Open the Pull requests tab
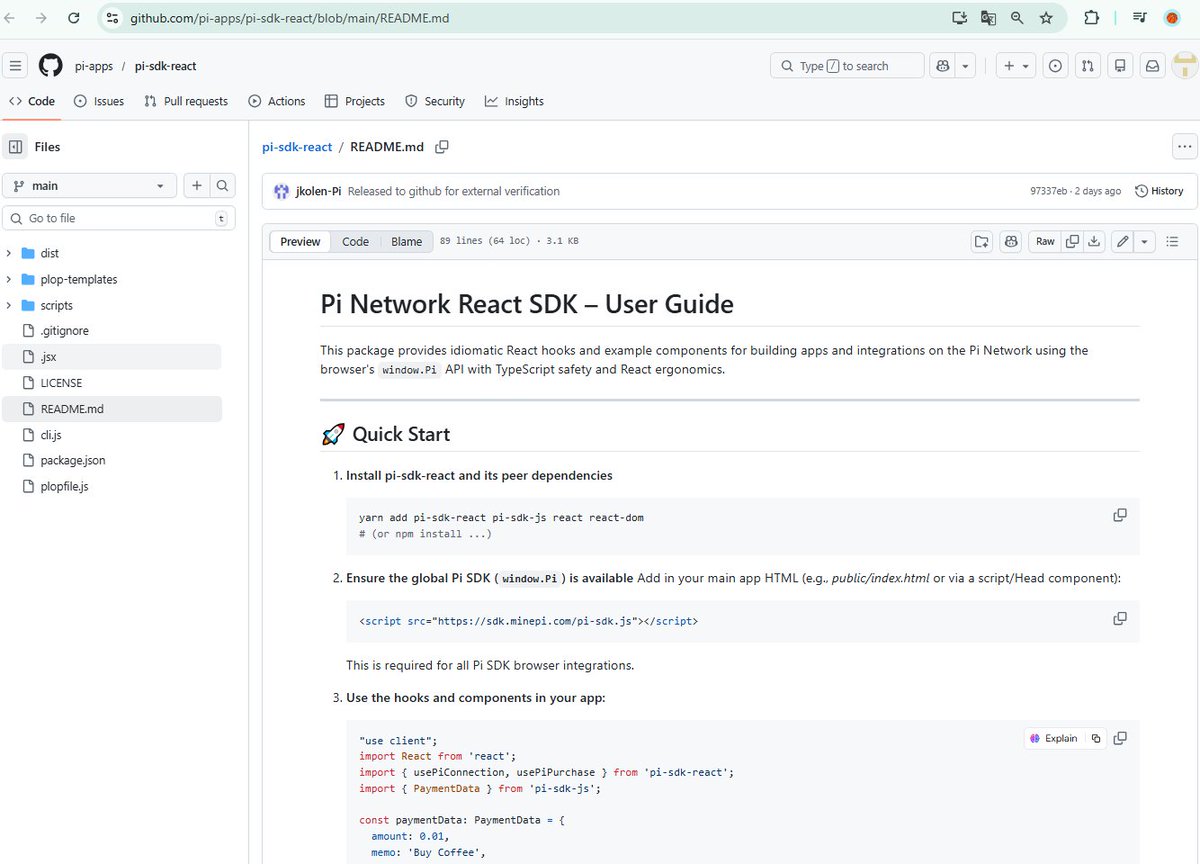 coord(186,101)
